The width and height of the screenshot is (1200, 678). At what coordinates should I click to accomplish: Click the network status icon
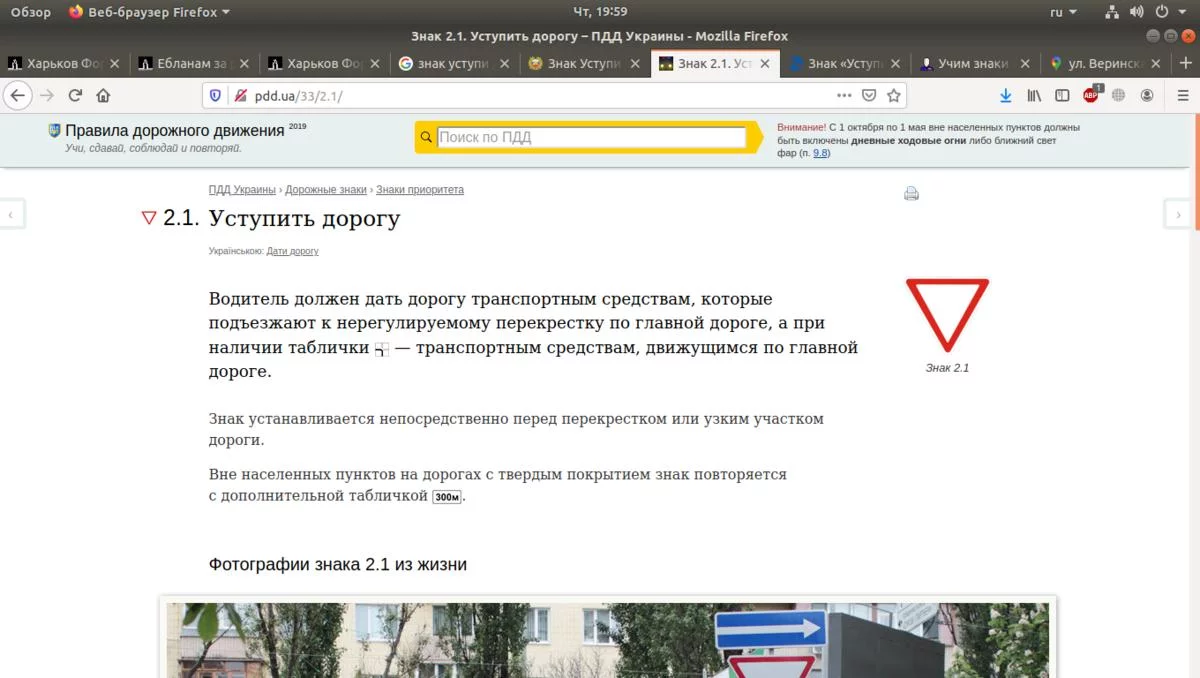1112,12
